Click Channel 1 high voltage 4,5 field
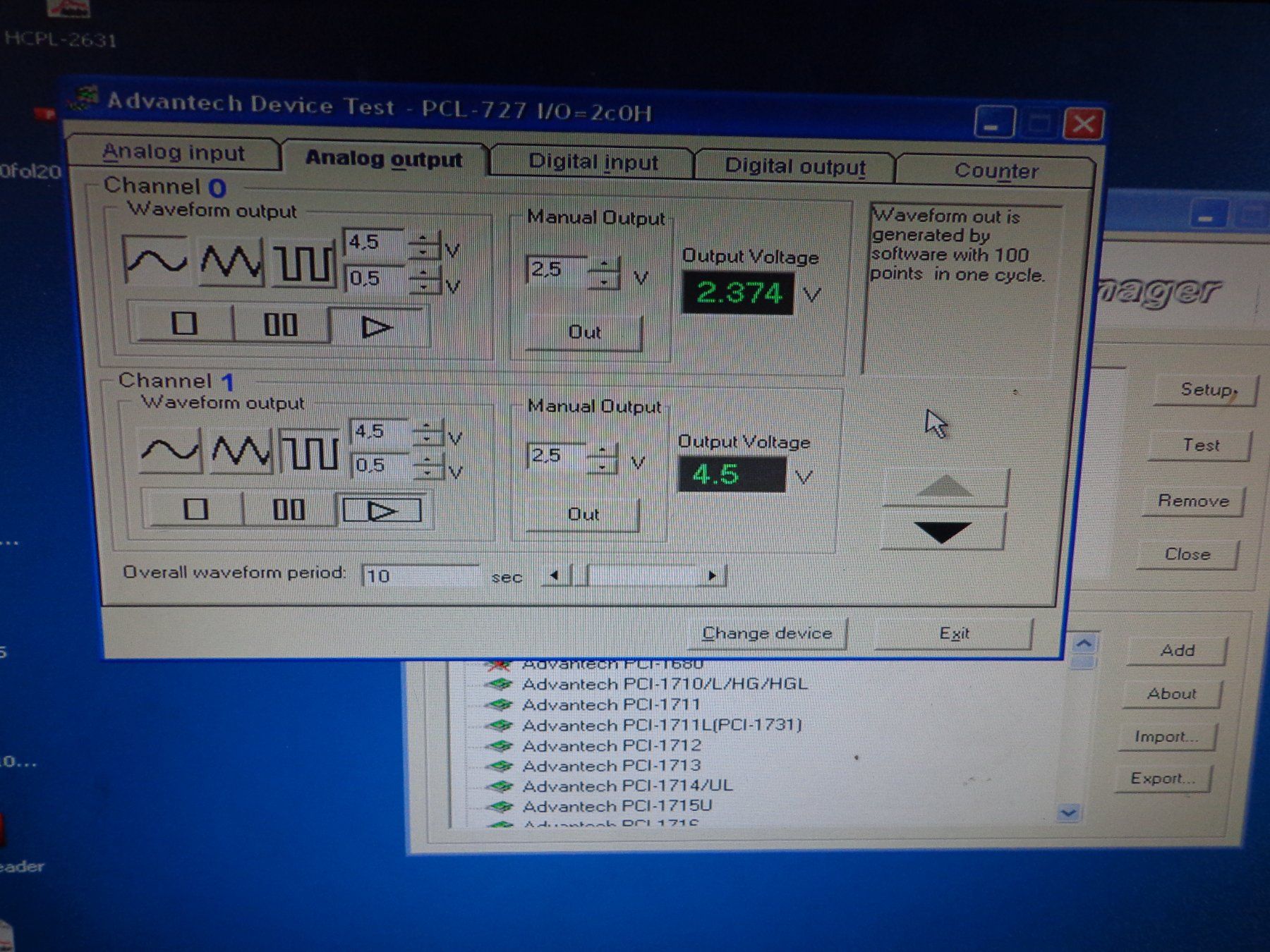 [x=380, y=431]
